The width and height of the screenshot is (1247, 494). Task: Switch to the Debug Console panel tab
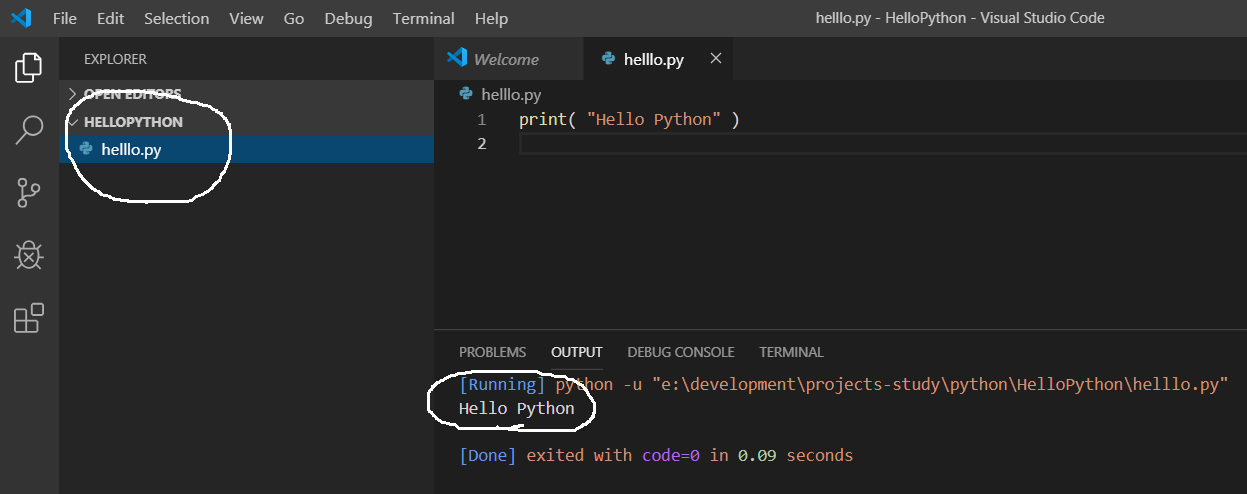tap(681, 352)
